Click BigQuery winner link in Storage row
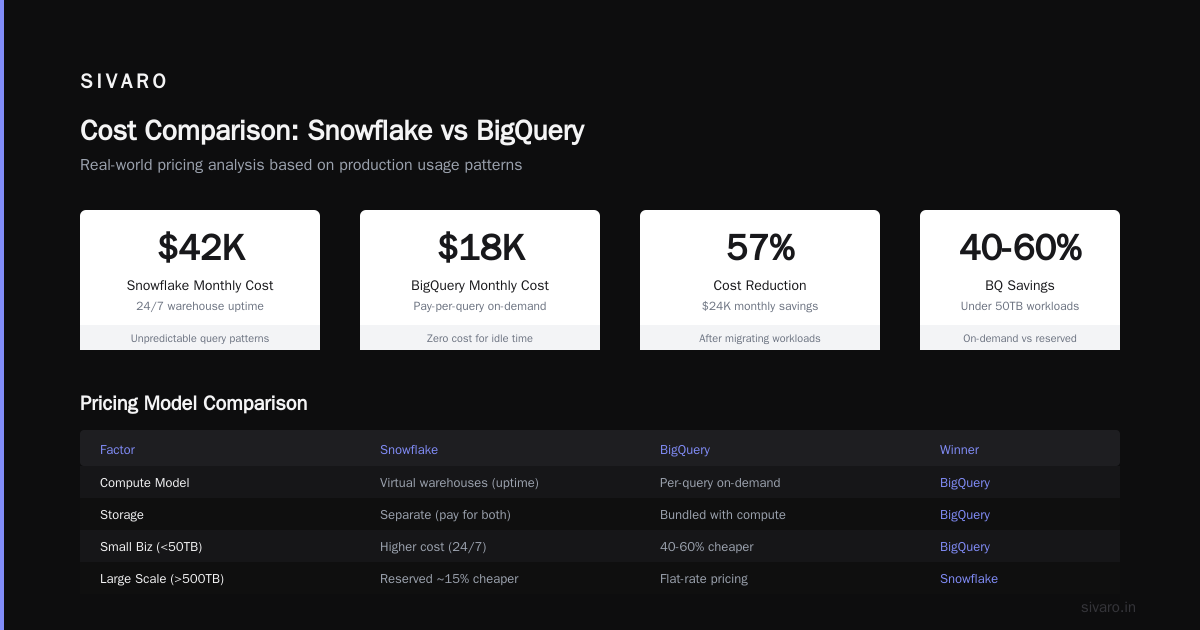 point(965,515)
